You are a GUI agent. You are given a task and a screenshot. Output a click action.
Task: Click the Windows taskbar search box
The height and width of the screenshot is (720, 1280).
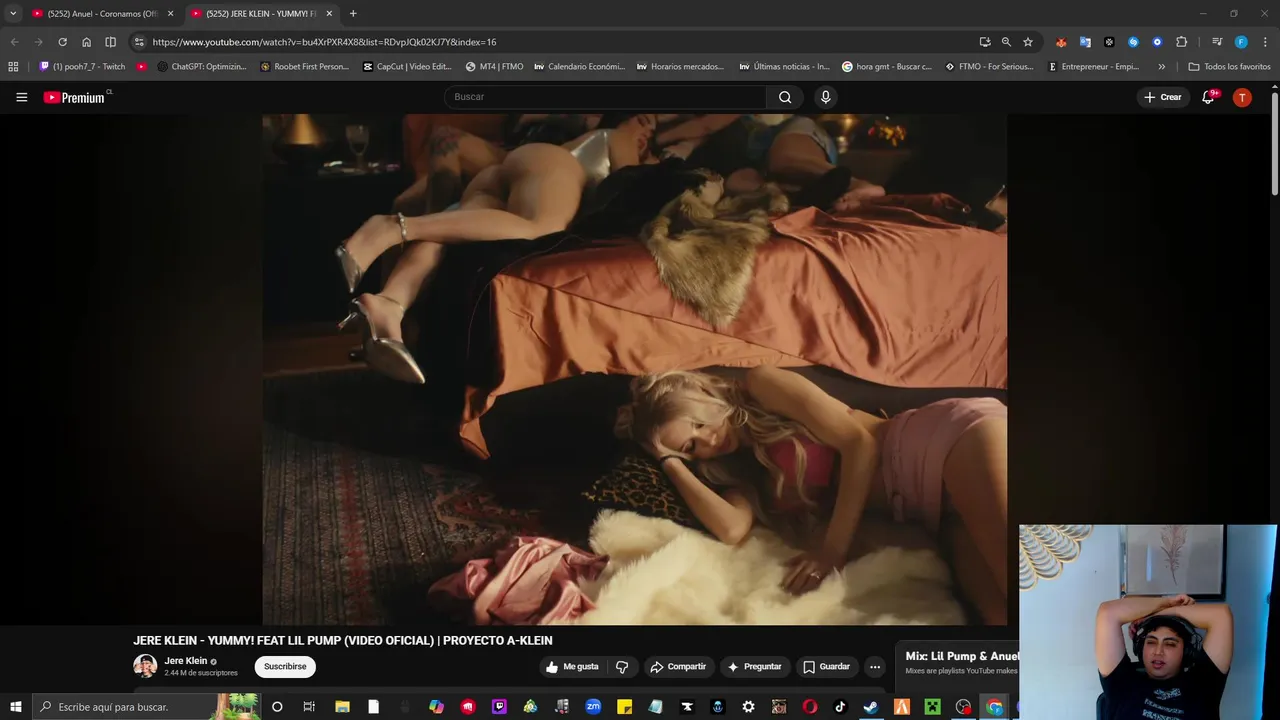click(145, 707)
